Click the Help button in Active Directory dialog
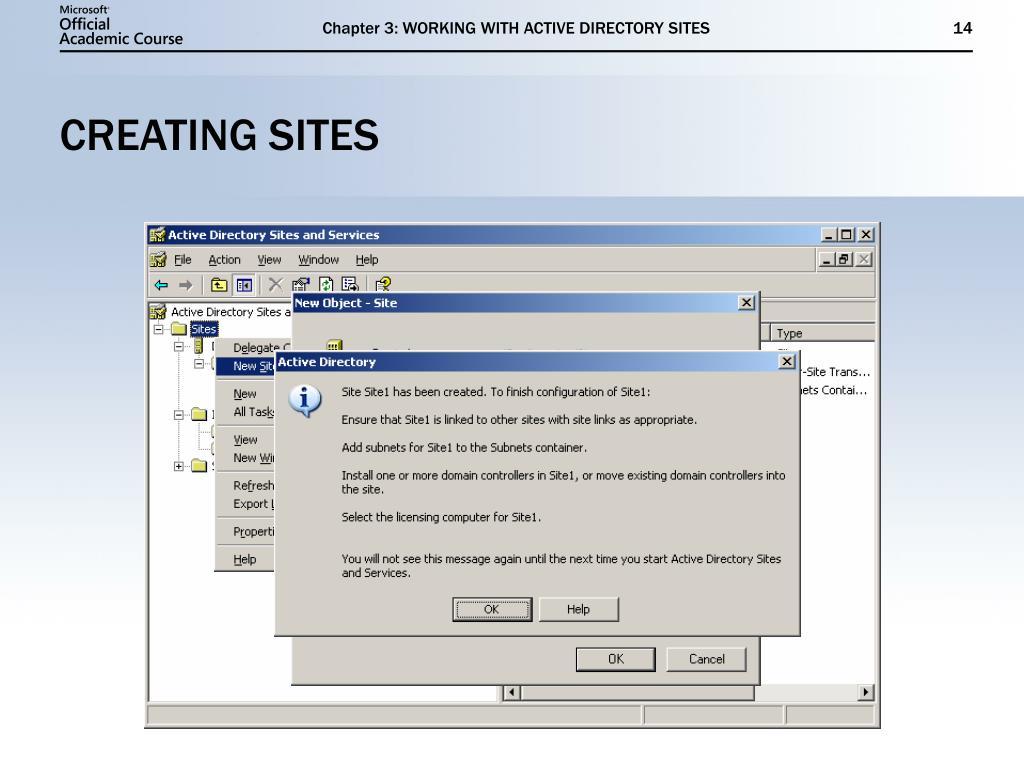 tap(579, 609)
